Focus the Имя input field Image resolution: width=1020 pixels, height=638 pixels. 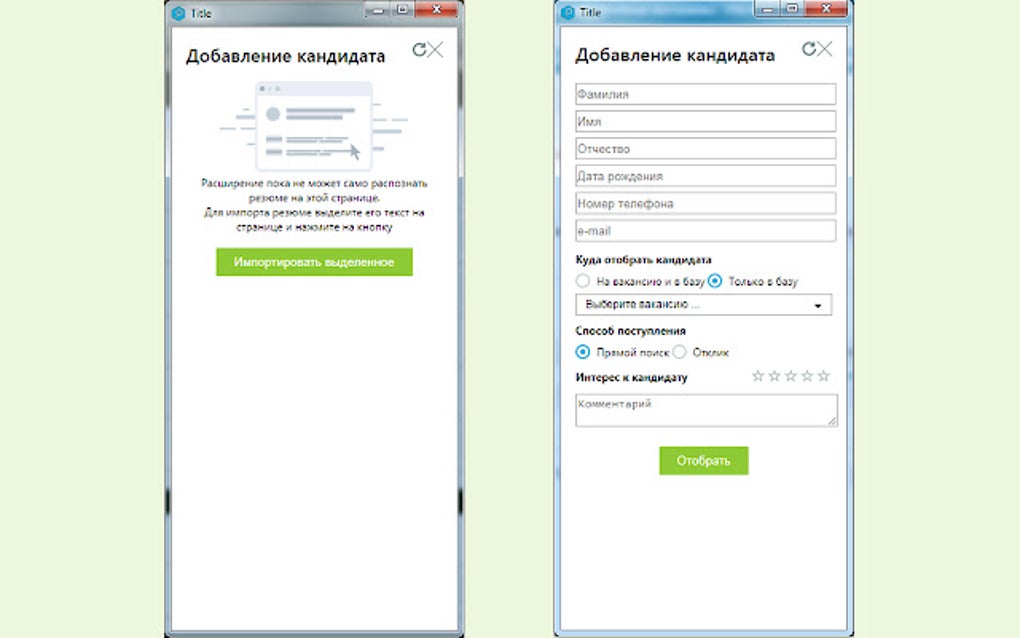coord(706,122)
